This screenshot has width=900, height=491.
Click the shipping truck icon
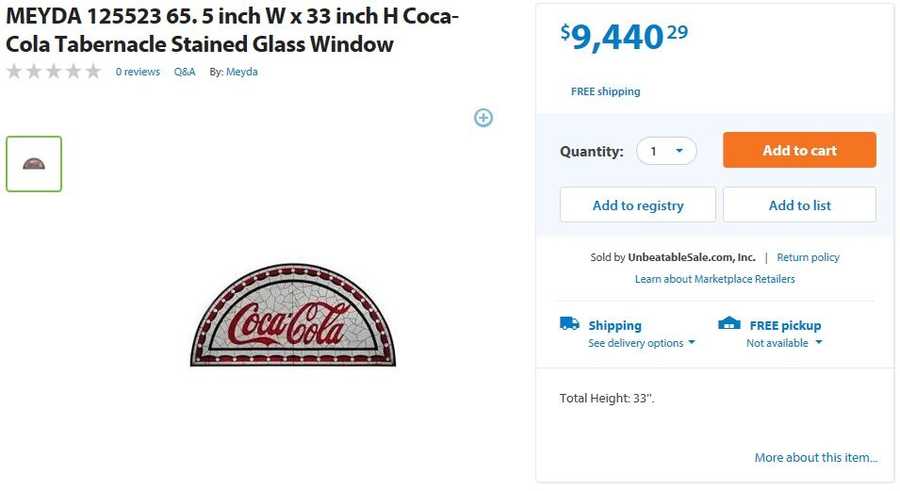click(x=569, y=324)
